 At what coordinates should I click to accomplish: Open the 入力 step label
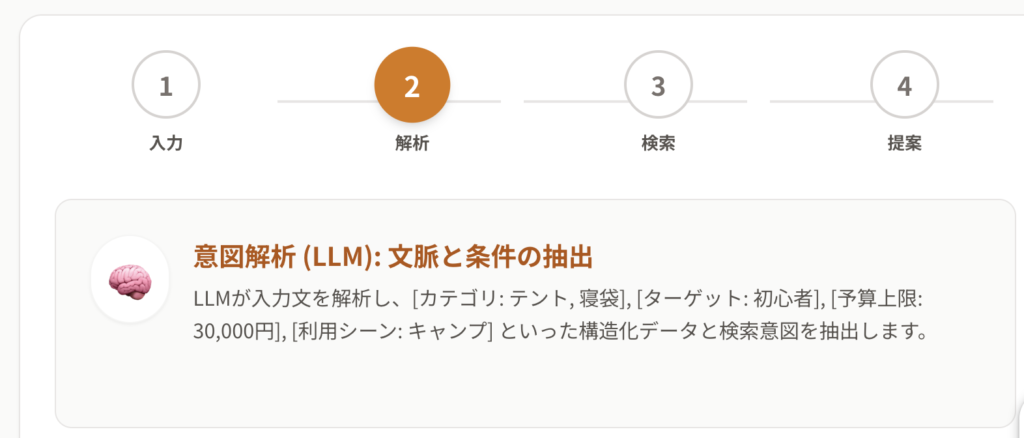(x=166, y=142)
